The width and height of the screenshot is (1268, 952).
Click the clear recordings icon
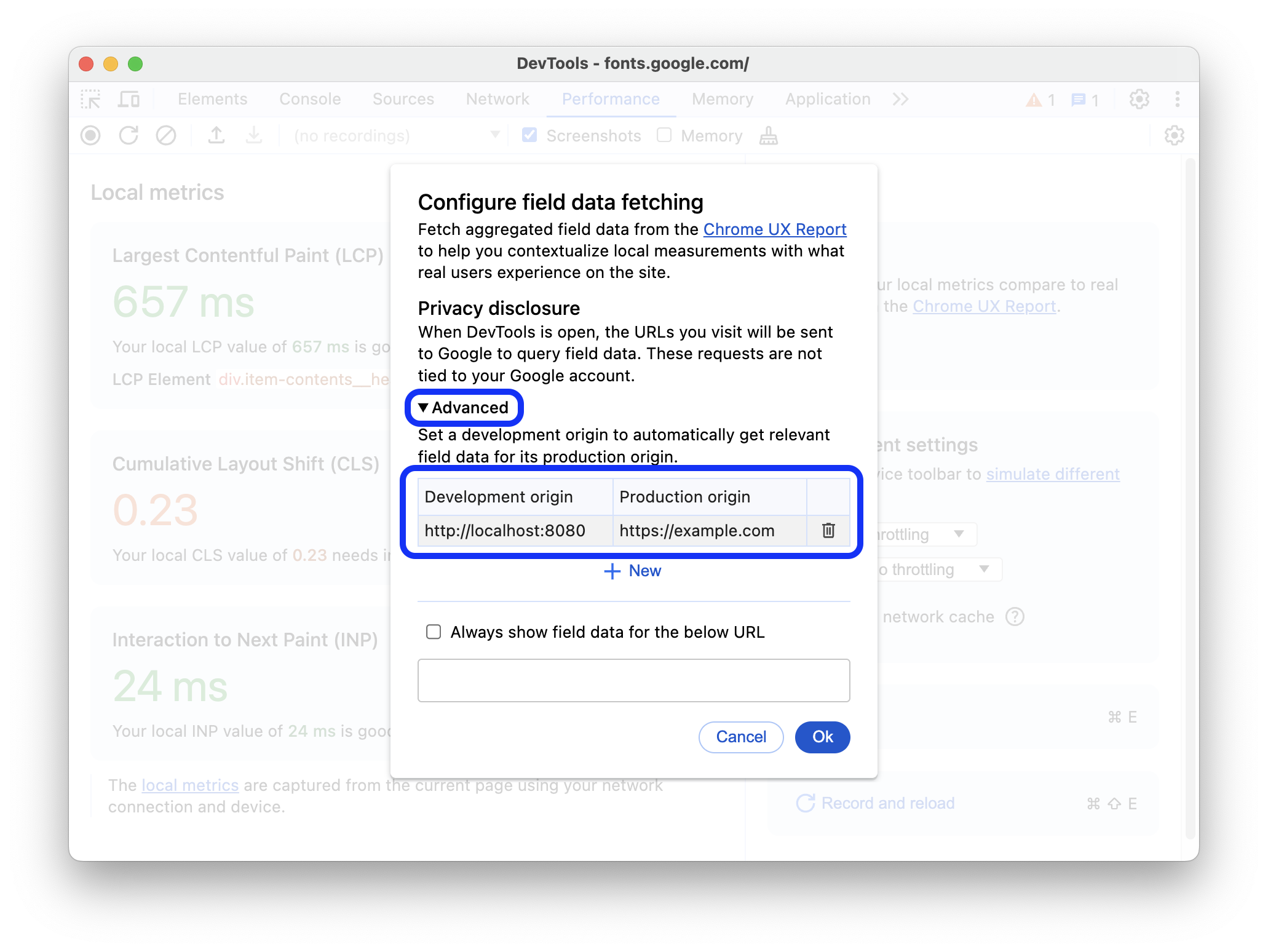[x=165, y=137]
